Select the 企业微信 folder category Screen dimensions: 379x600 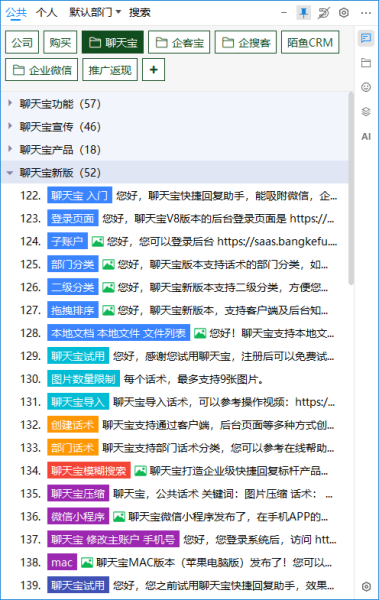pyautogui.click(x=42, y=70)
